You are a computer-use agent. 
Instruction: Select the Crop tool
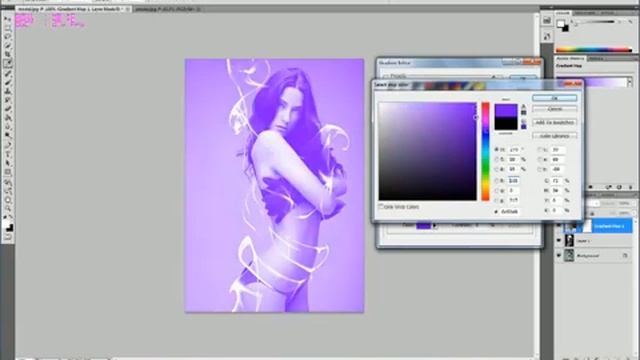tap(8, 54)
